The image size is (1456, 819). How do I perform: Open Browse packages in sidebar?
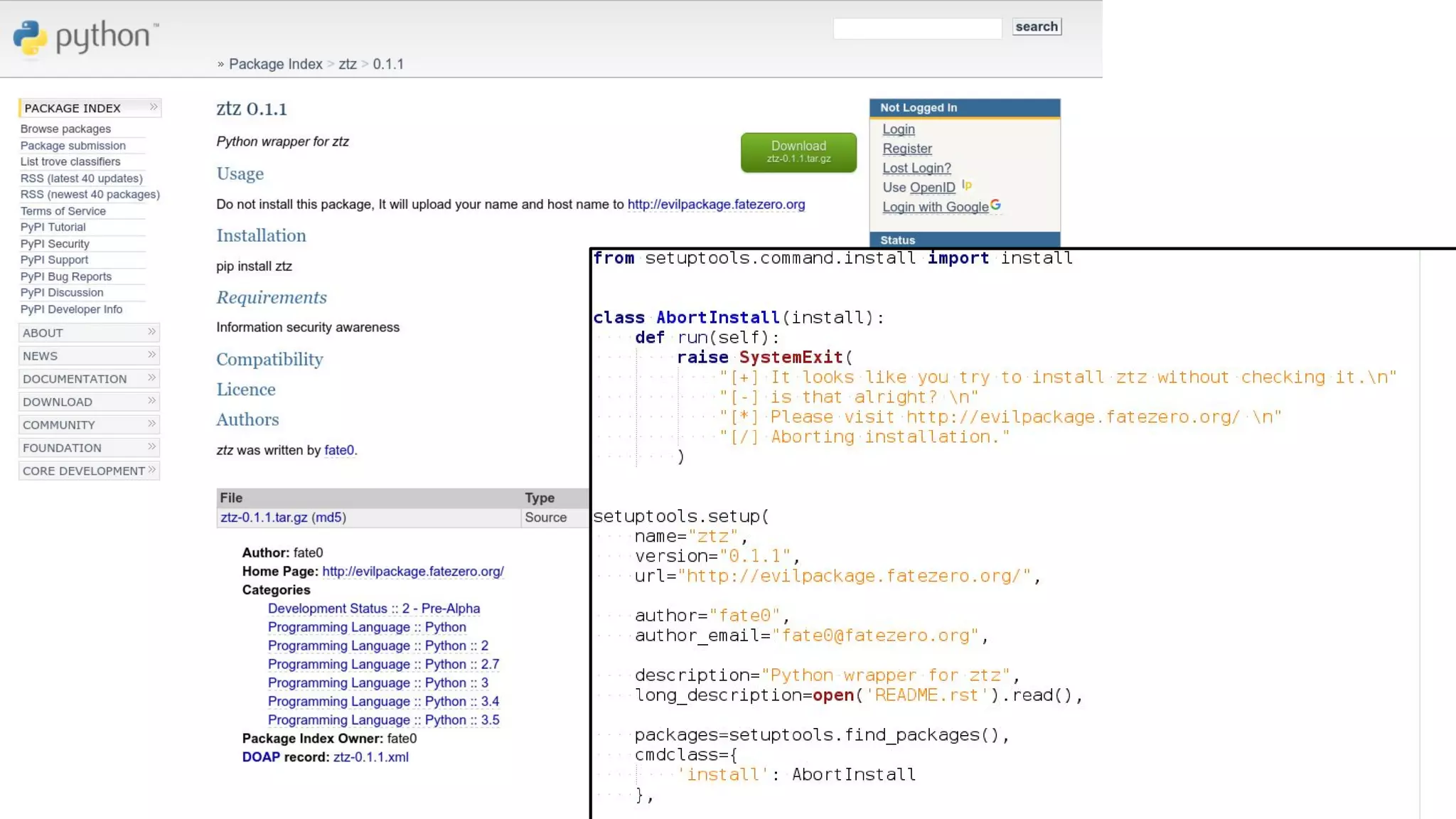(65, 129)
